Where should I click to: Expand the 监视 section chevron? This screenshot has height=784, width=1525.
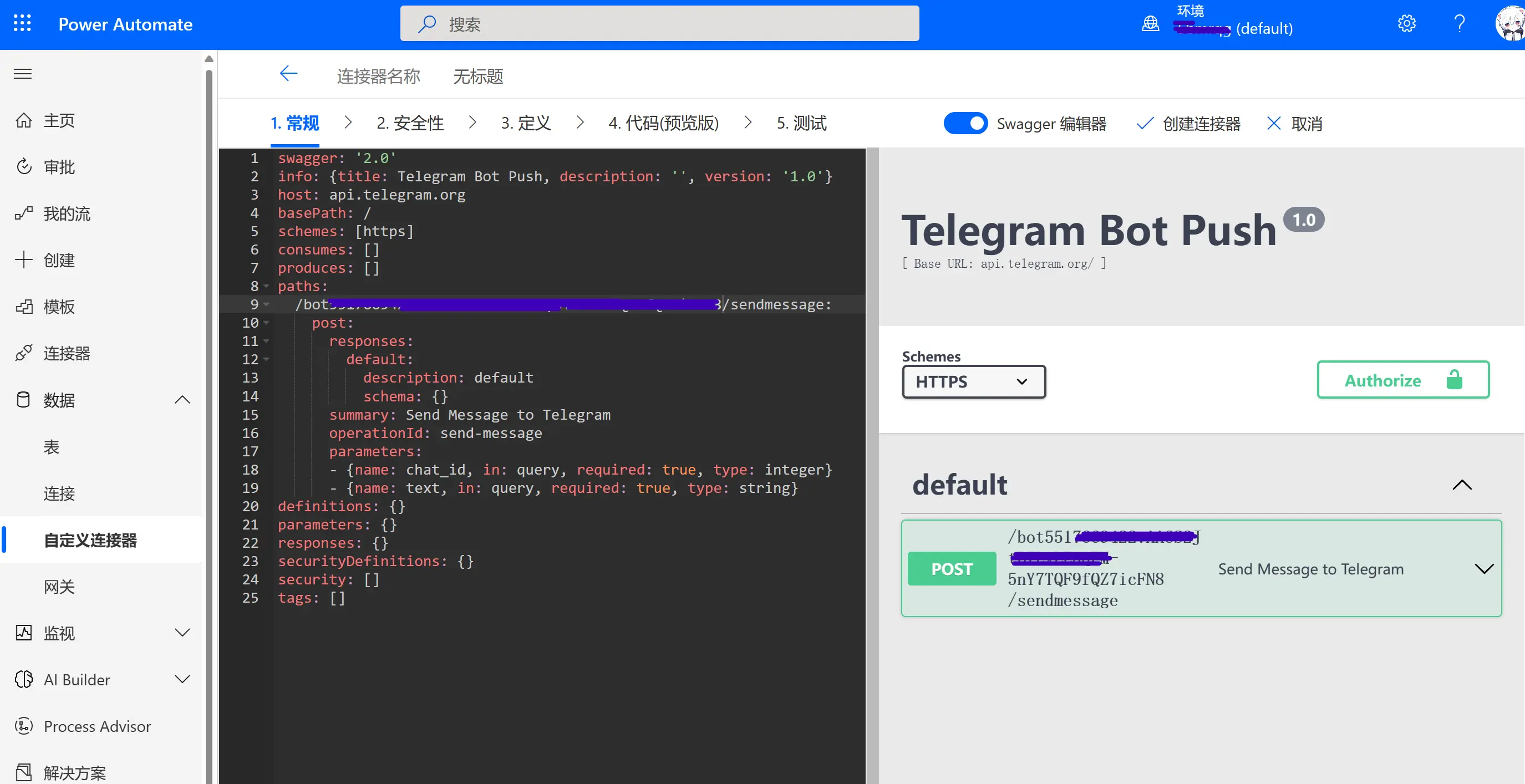coord(182,633)
